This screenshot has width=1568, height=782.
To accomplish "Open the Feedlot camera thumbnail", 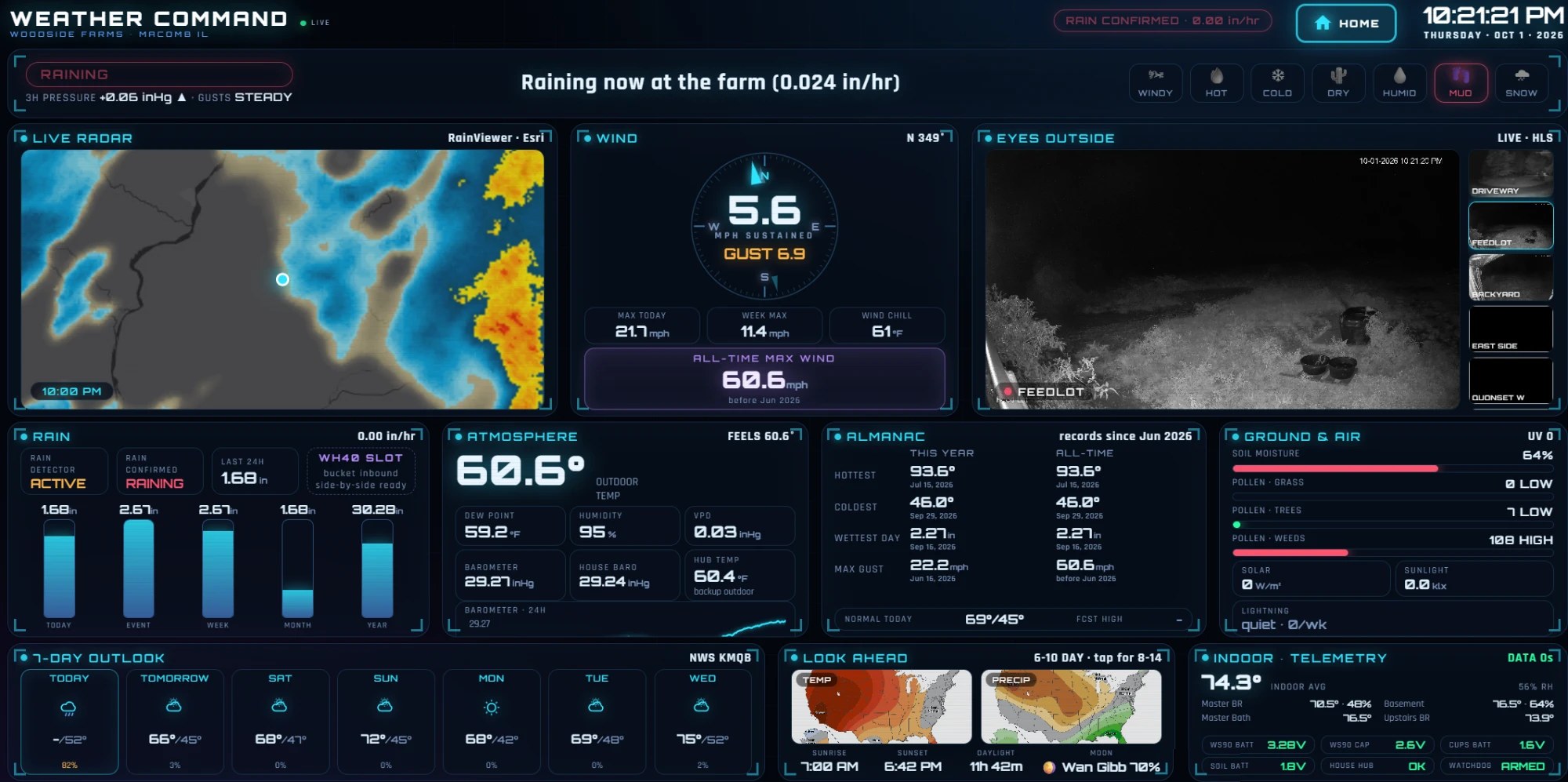I will [1510, 226].
